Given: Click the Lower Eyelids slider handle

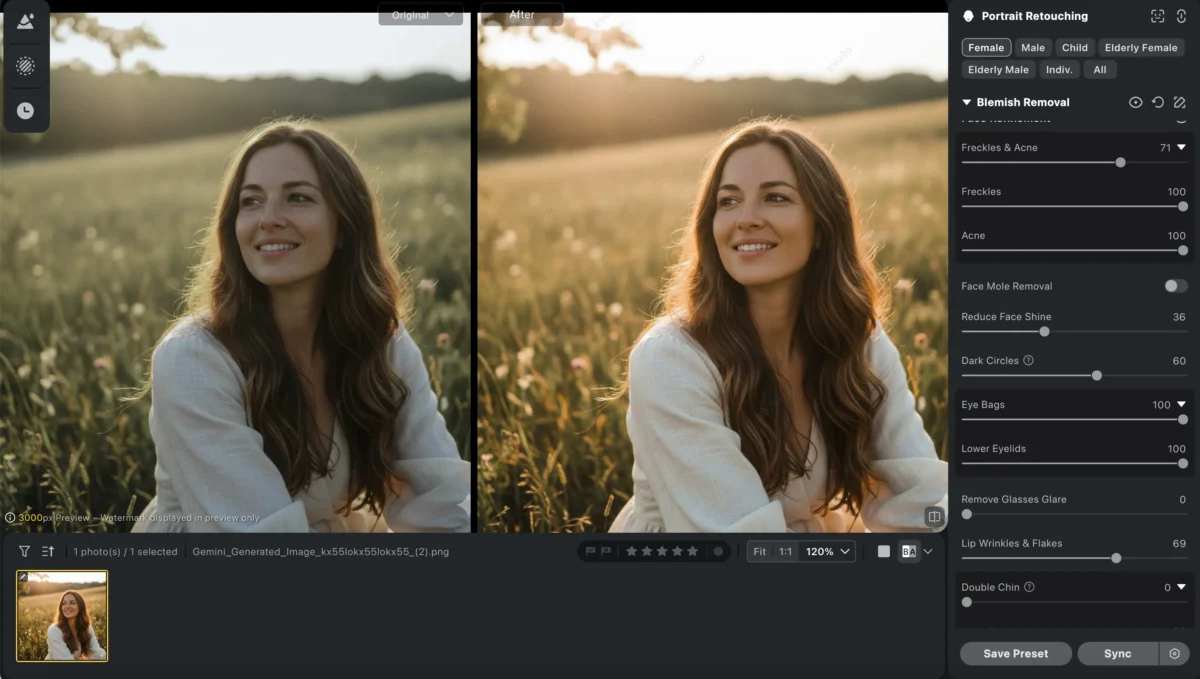Looking at the screenshot, I should pyautogui.click(x=1183, y=463).
